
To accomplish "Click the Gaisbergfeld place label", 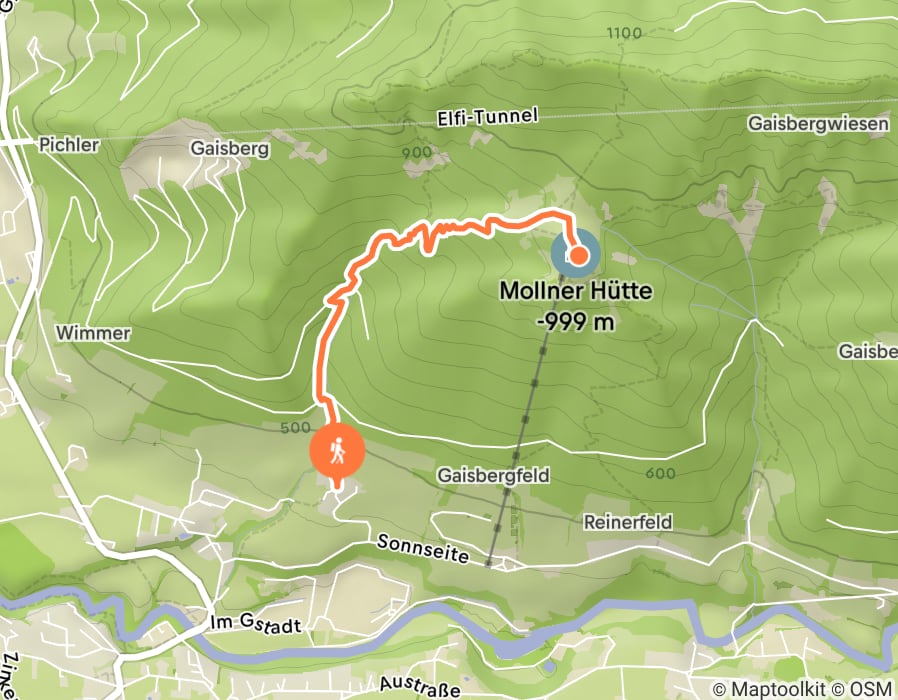I will click(493, 475).
